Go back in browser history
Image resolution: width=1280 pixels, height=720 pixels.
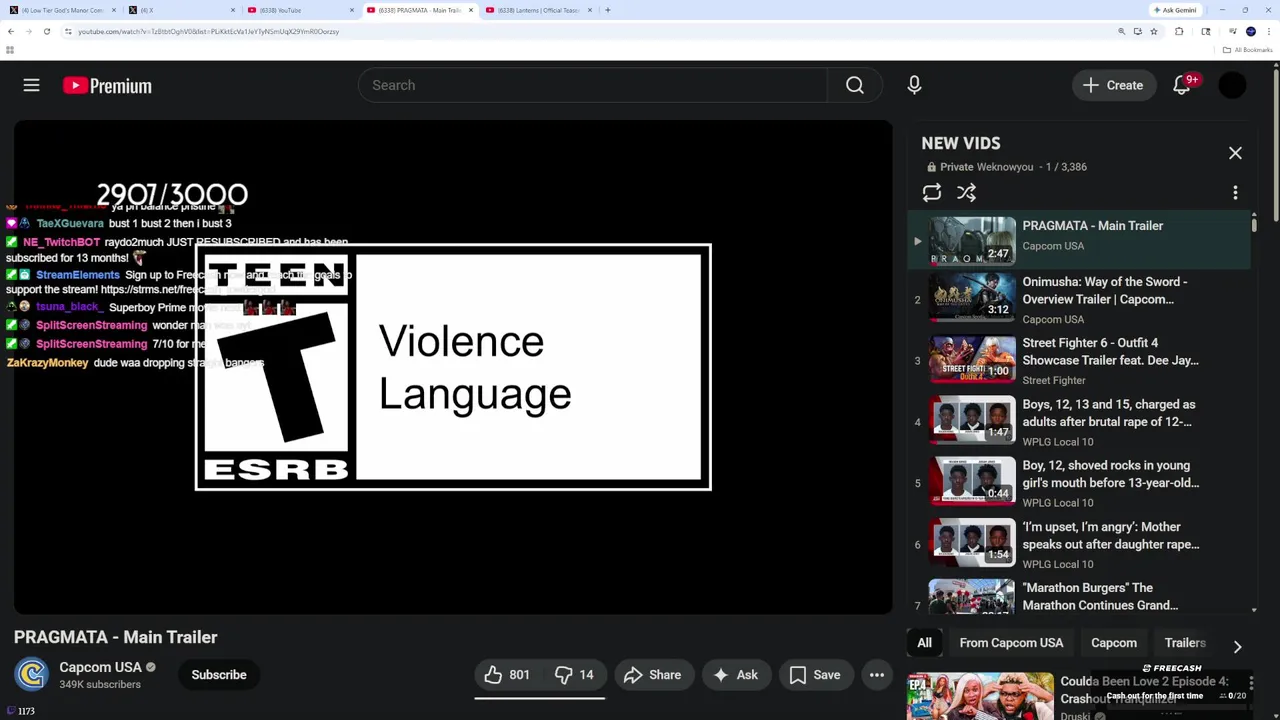pyautogui.click(x=10, y=31)
